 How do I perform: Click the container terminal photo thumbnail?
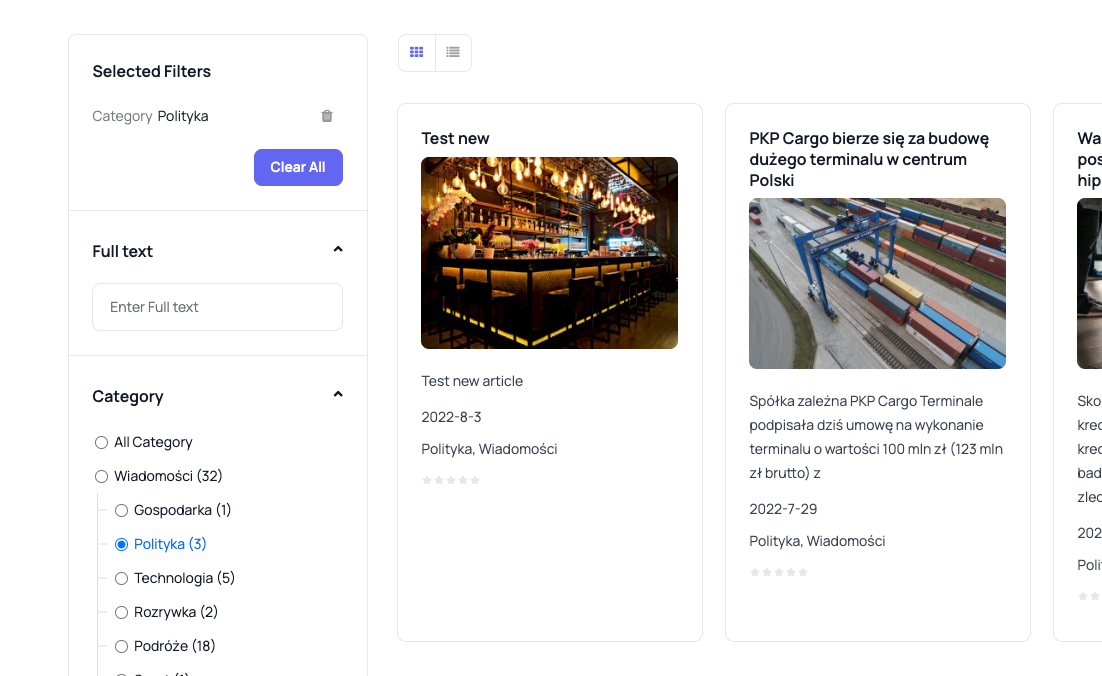tap(877, 283)
